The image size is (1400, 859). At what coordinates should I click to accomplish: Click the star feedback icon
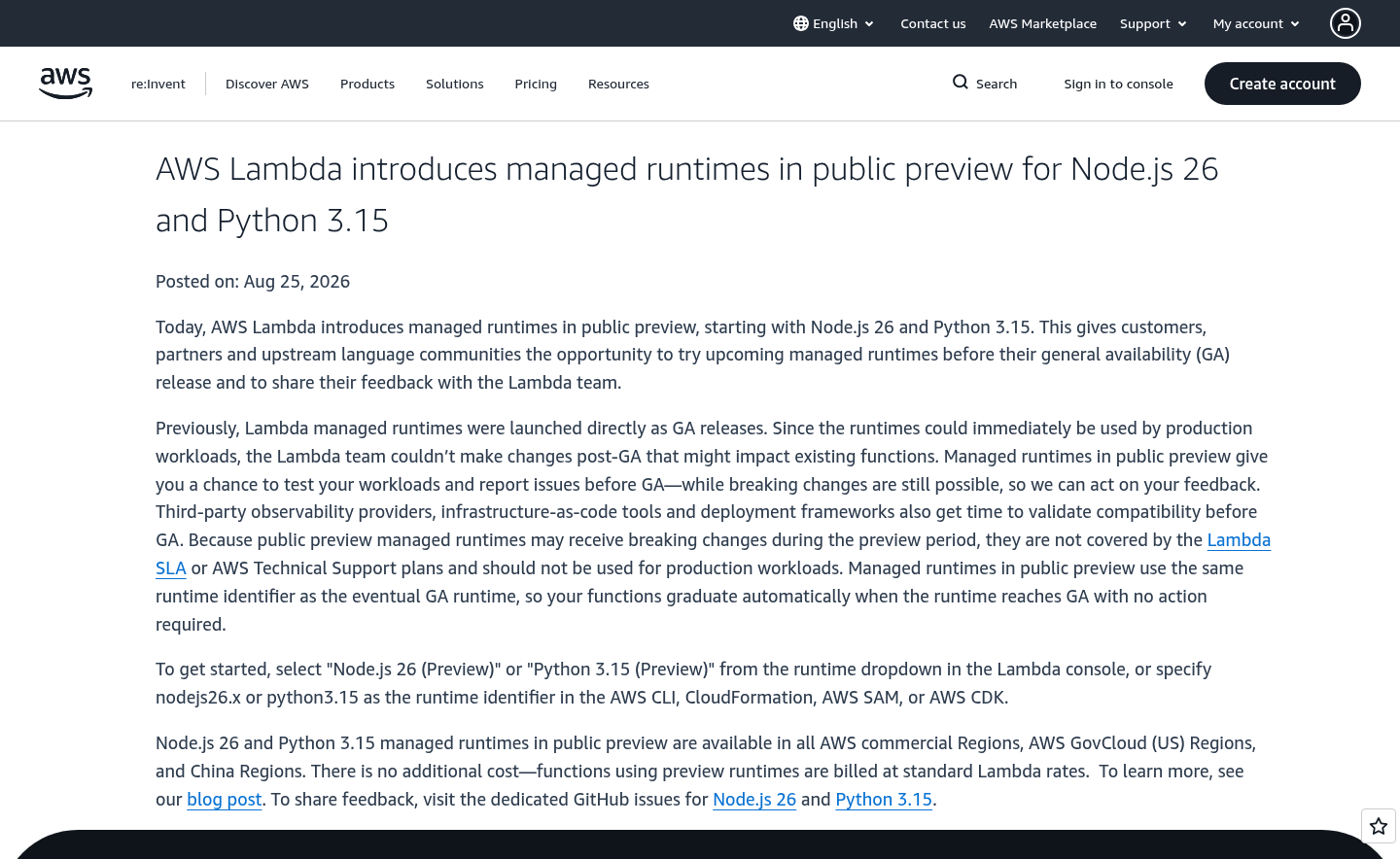(x=1379, y=827)
